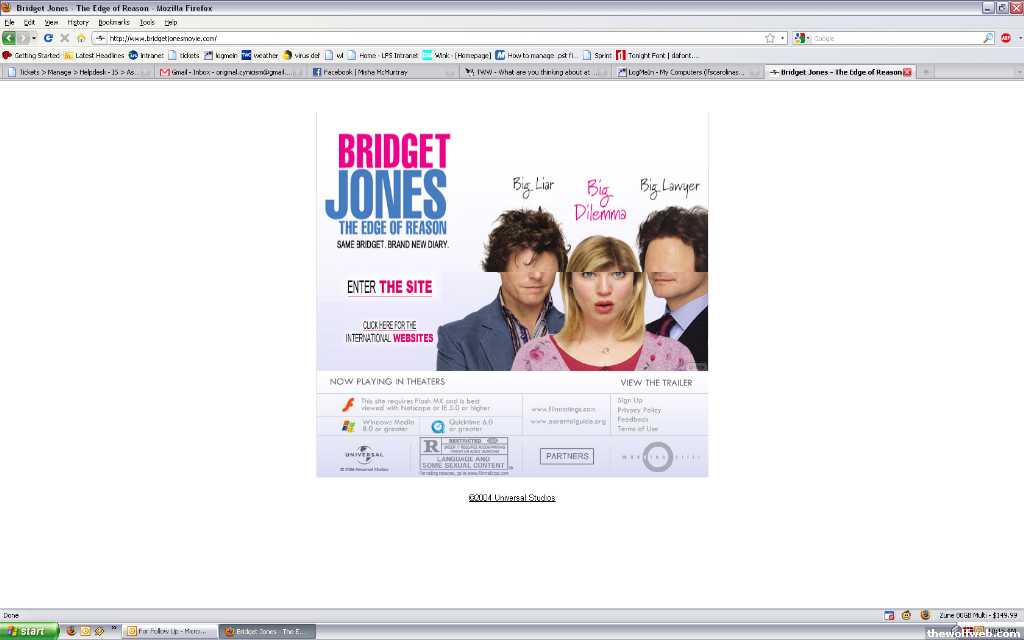1024x640 pixels.
Task: Open the Help menu
Action: tap(170, 22)
